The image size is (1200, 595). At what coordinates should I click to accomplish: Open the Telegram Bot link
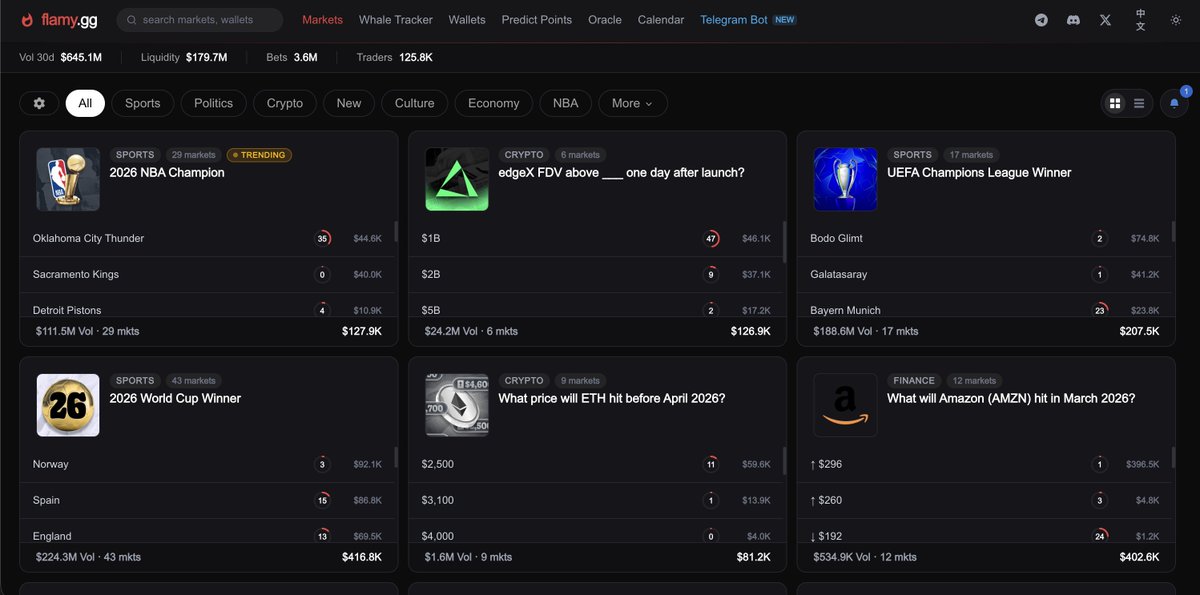coord(748,20)
